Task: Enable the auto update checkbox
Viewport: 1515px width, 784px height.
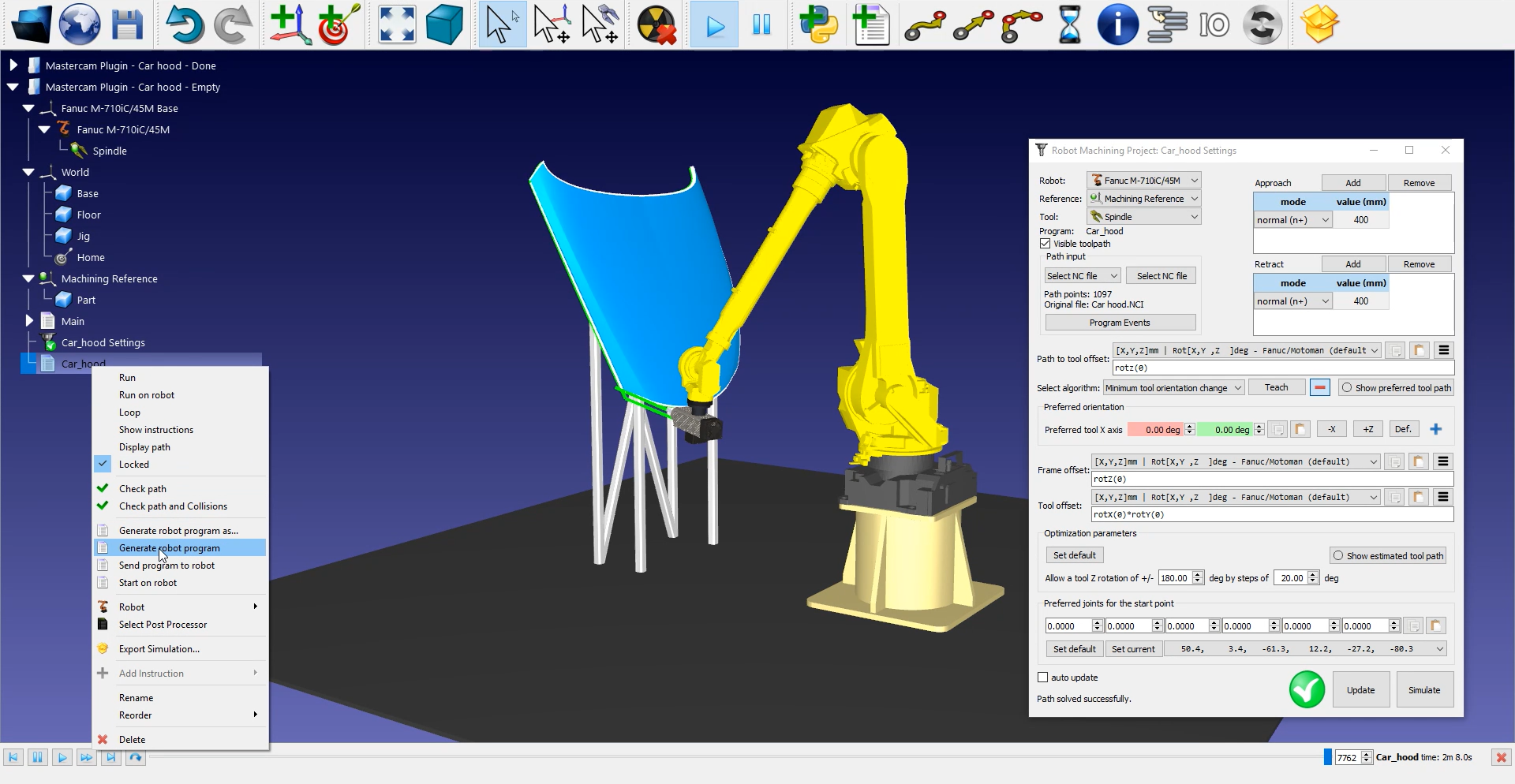Action: coord(1043,678)
